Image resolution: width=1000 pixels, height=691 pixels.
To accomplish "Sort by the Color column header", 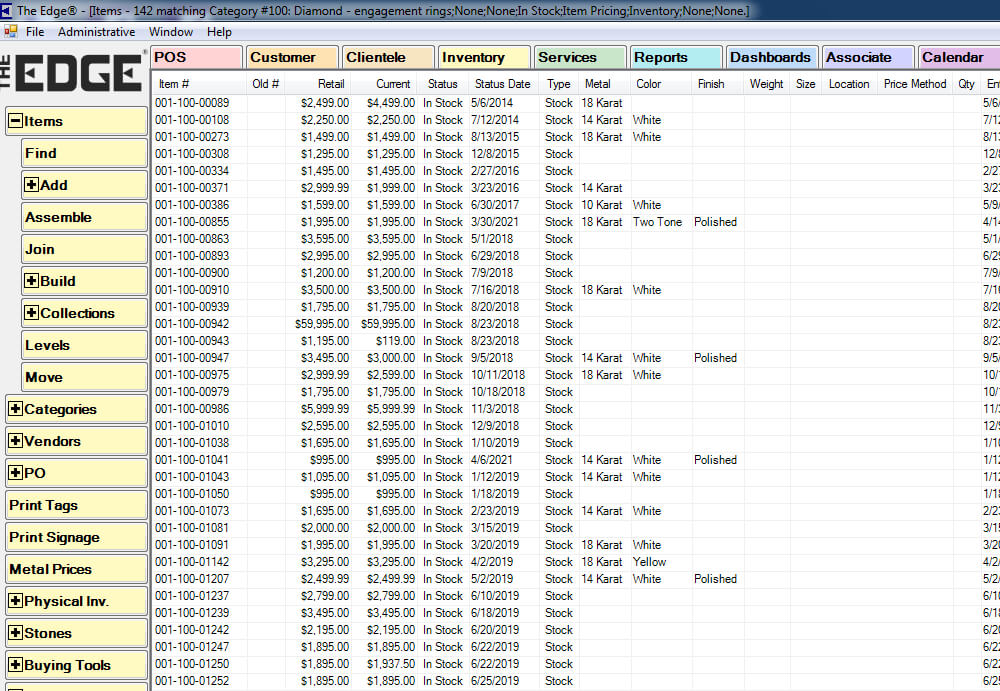I will pyautogui.click(x=659, y=84).
